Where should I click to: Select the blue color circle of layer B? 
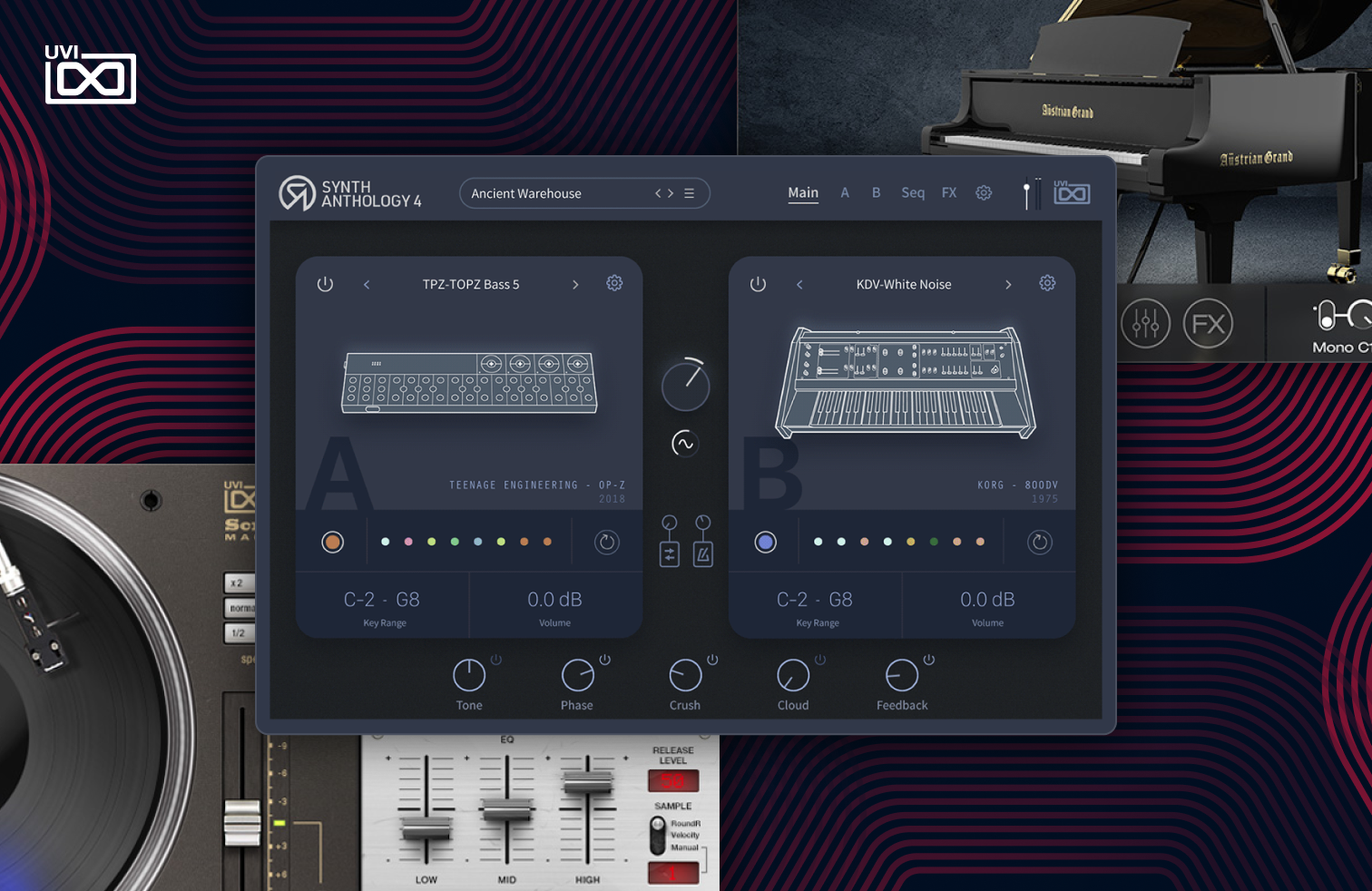point(765,542)
